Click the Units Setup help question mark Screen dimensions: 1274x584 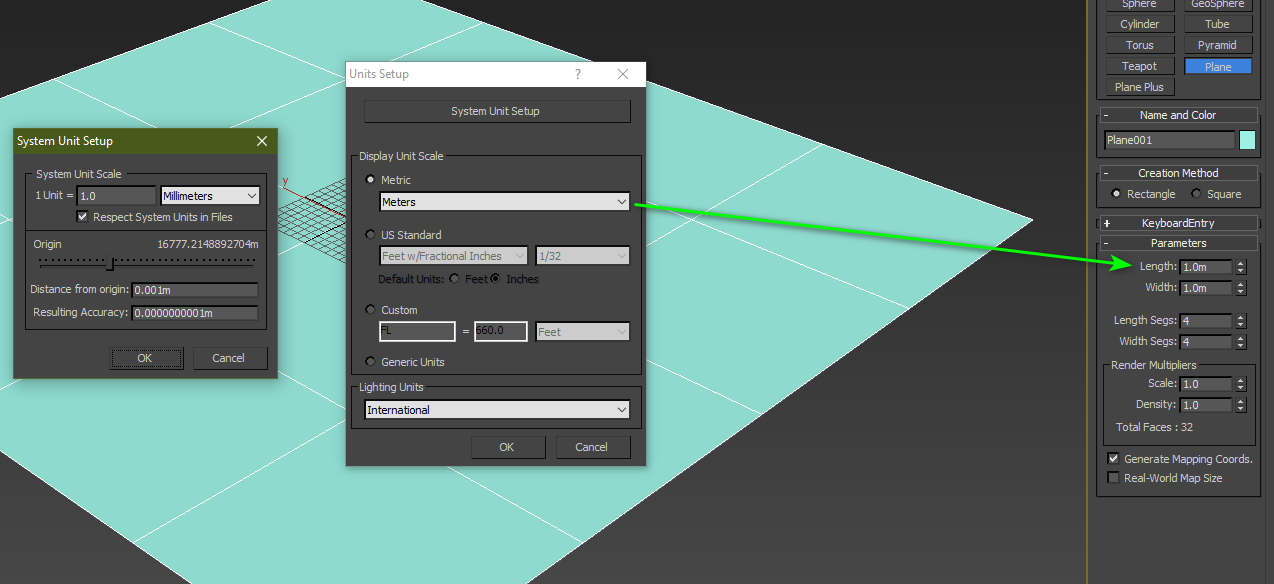pos(578,74)
